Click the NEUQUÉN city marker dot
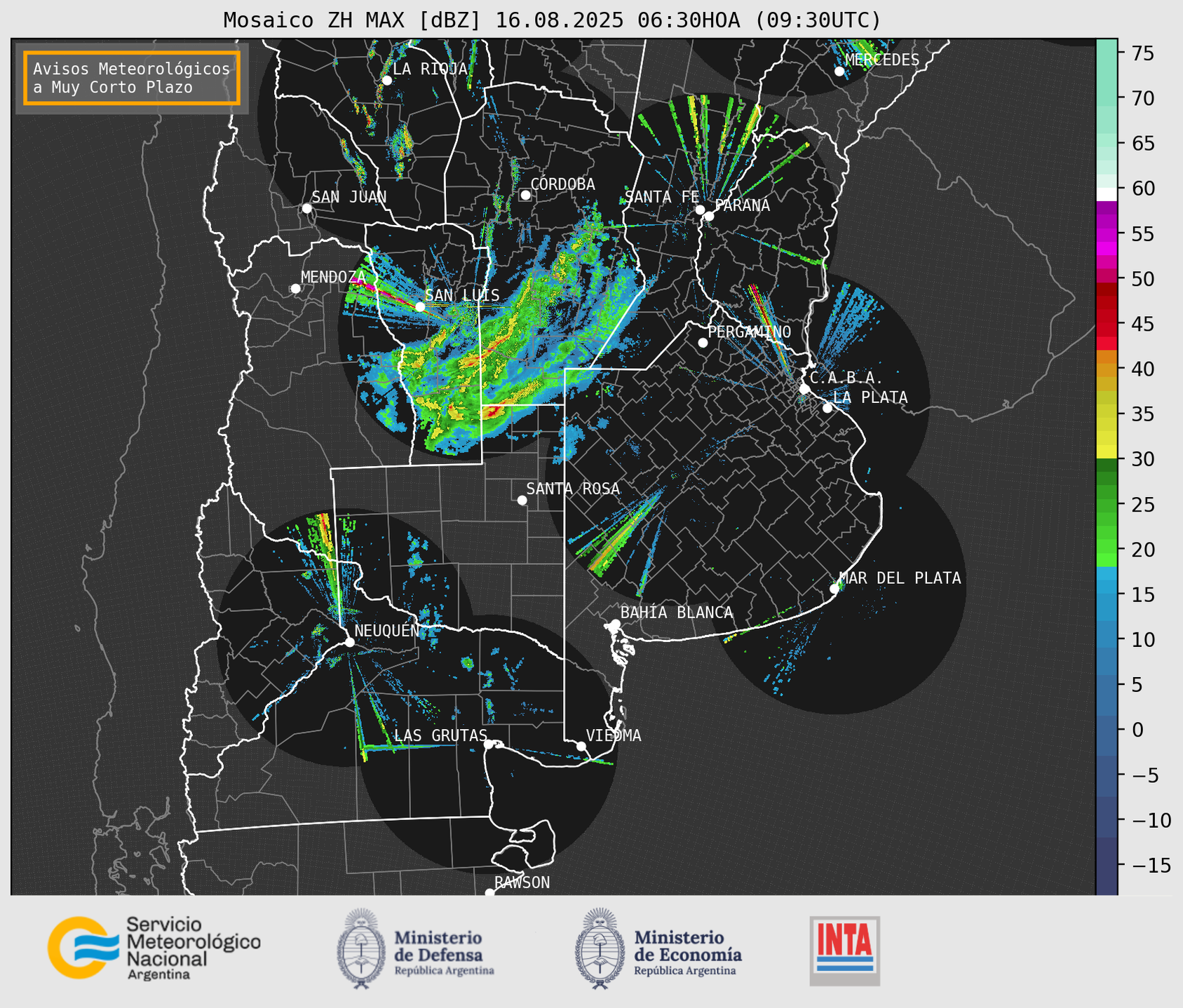This screenshot has width=1183, height=1008. click(349, 642)
